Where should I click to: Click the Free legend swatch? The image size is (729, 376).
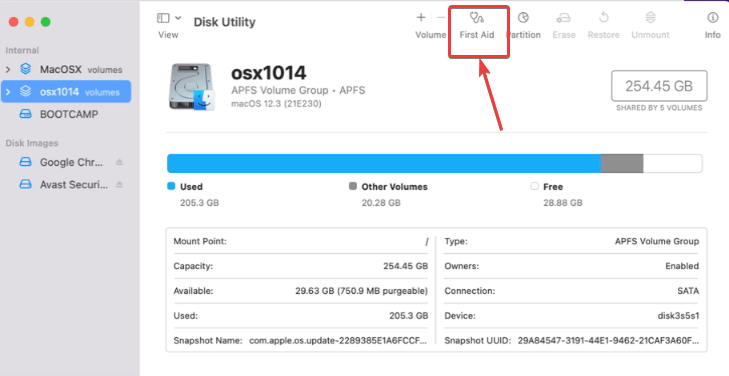(x=534, y=186)
